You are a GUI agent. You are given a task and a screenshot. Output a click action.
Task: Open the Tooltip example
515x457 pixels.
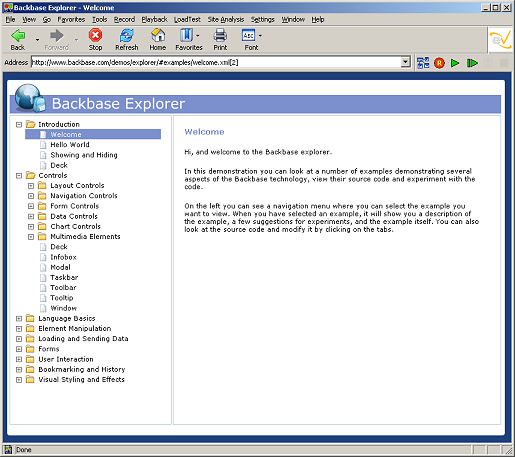[x=62, y=298]
